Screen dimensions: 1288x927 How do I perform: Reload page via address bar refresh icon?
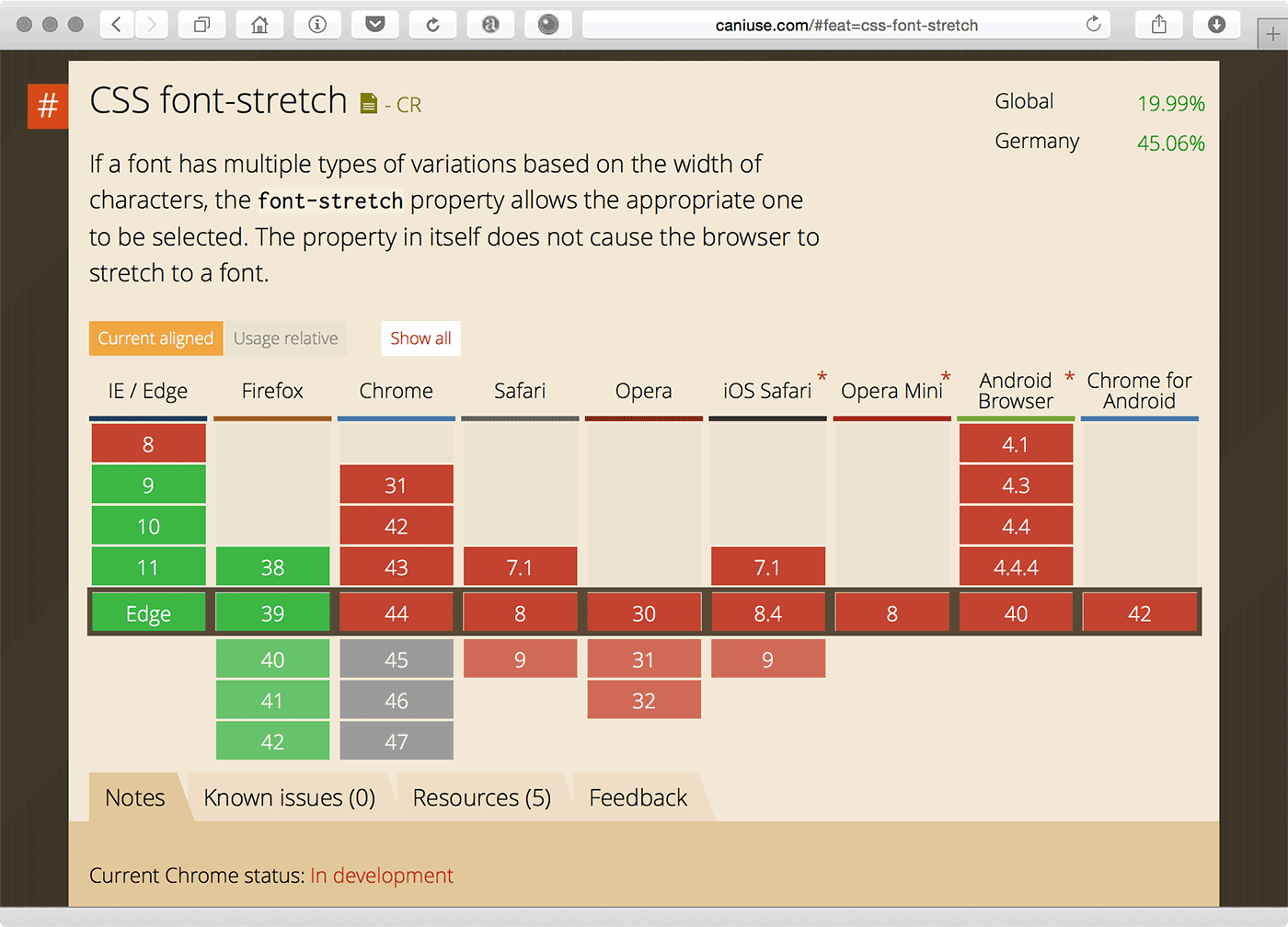(x=1093, y=25)
